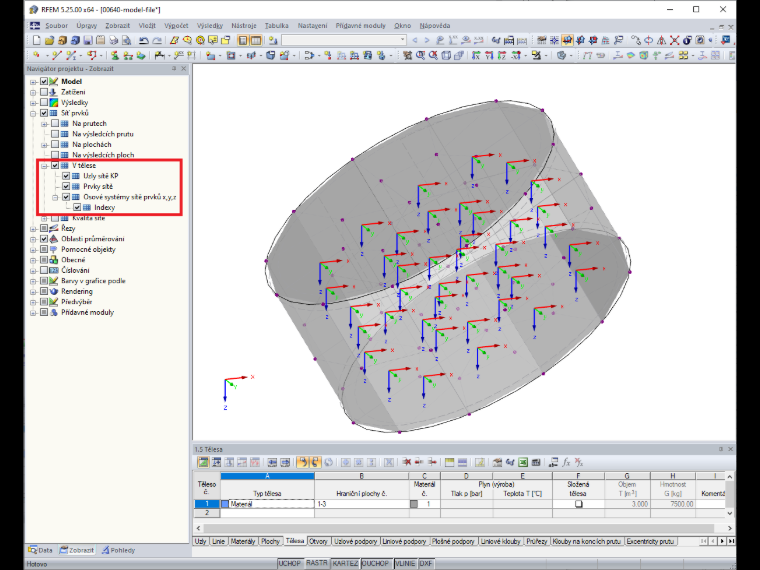
Task: Click view in X direction icon
Action: click(x=476, y=56)
